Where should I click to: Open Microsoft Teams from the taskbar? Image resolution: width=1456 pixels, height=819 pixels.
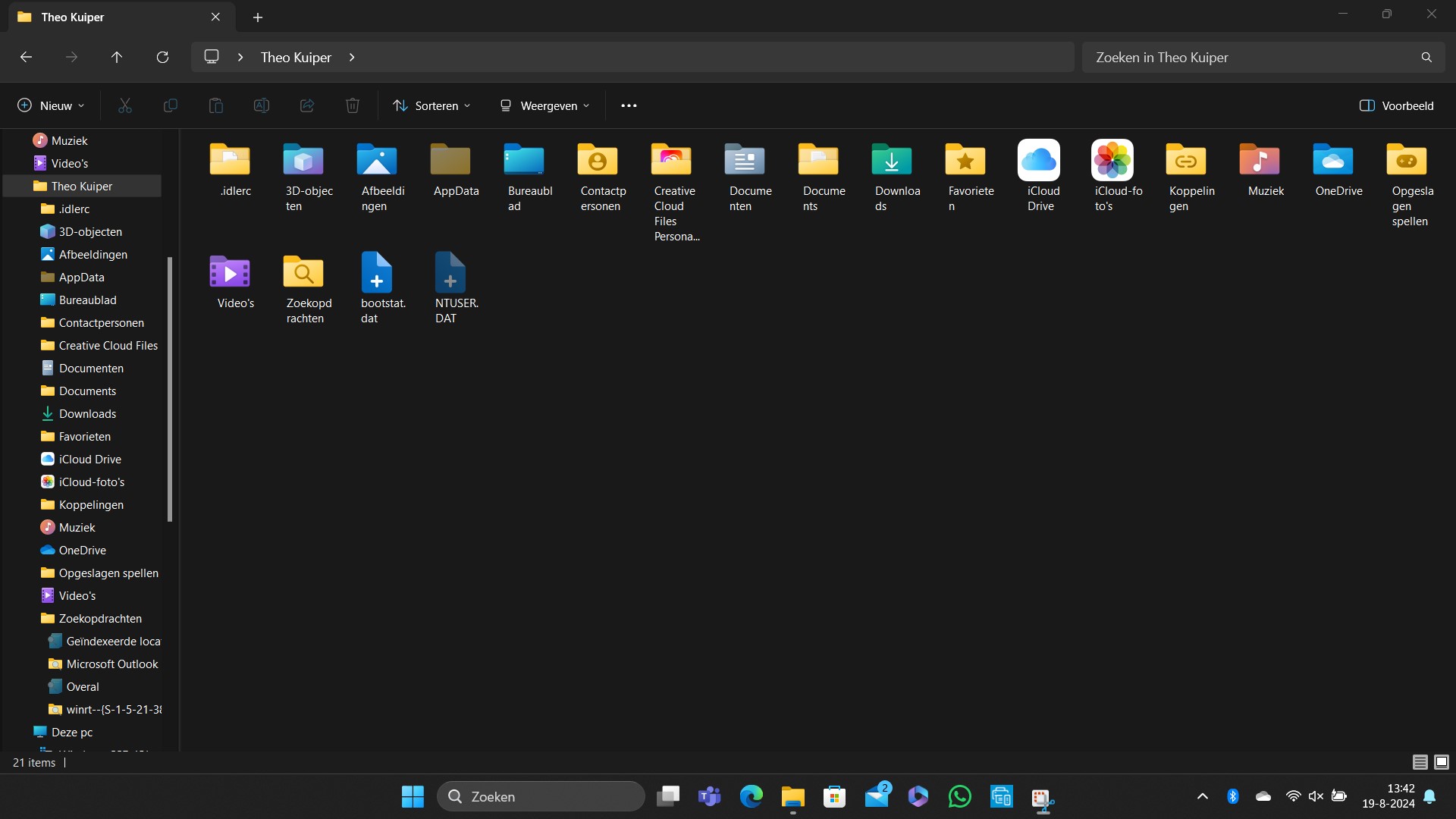click(x=710, y=796)
